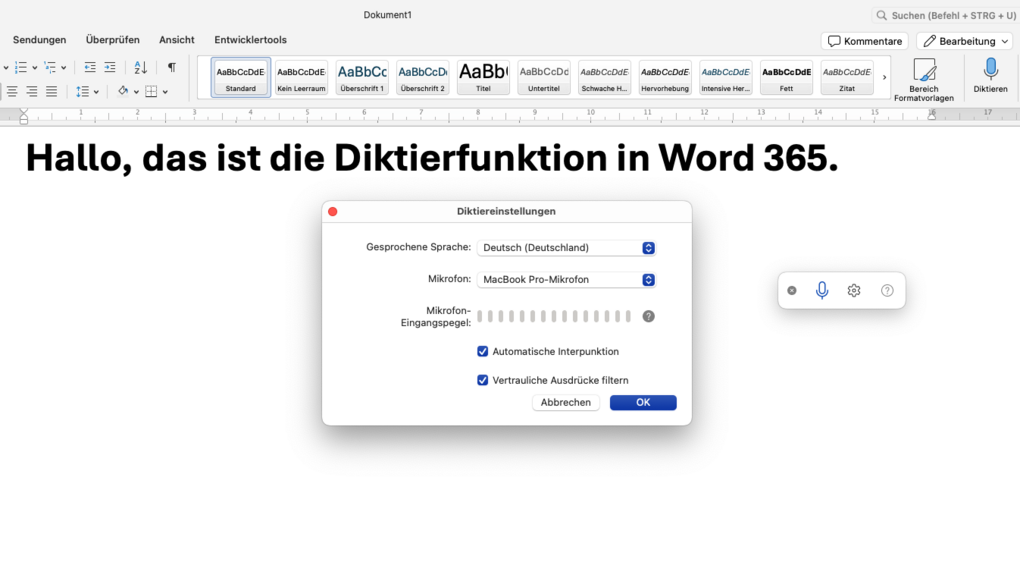
Task: Open the Kommentare pane
Action: pyautogui.click(x=865, y=41)
